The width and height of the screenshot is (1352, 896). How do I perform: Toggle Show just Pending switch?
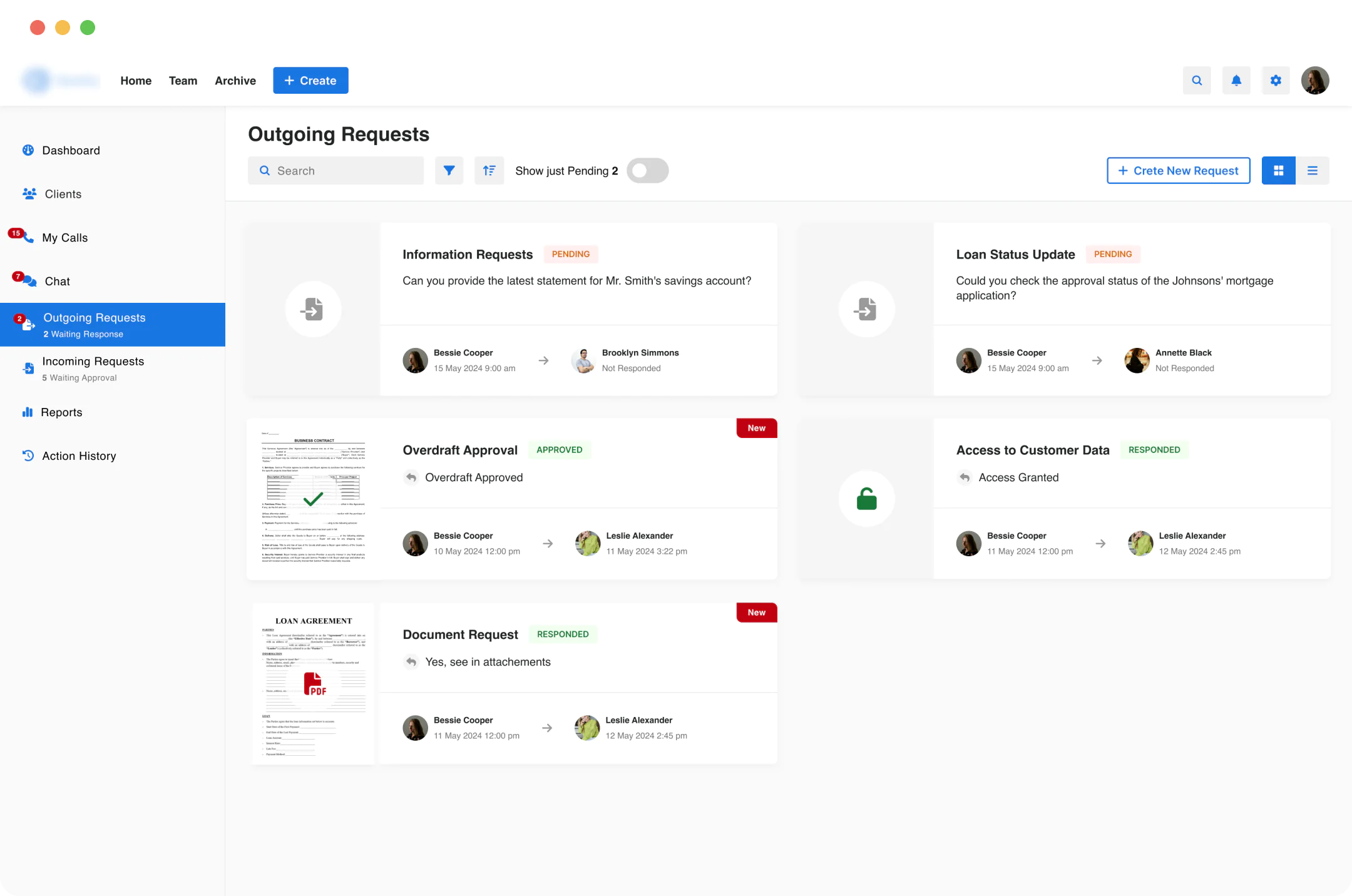pos(648,171)
